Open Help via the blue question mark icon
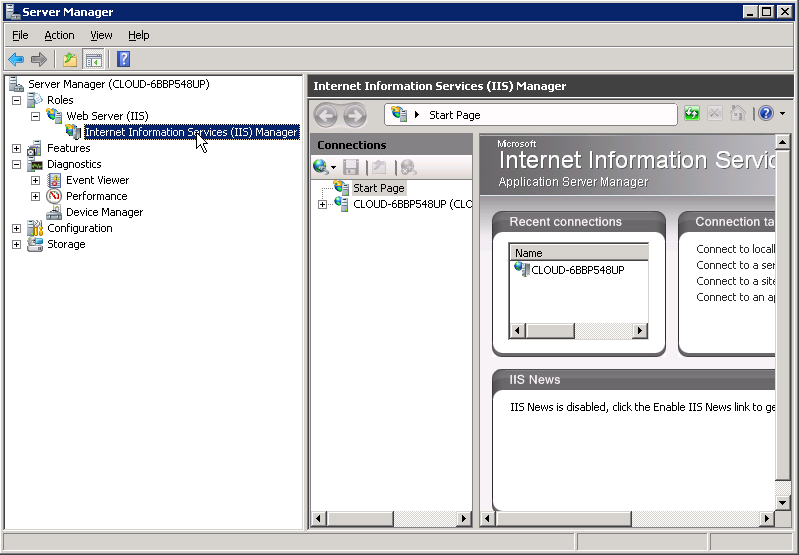The height and width of the screenshot is (555, 799). (x=123, y=59)
